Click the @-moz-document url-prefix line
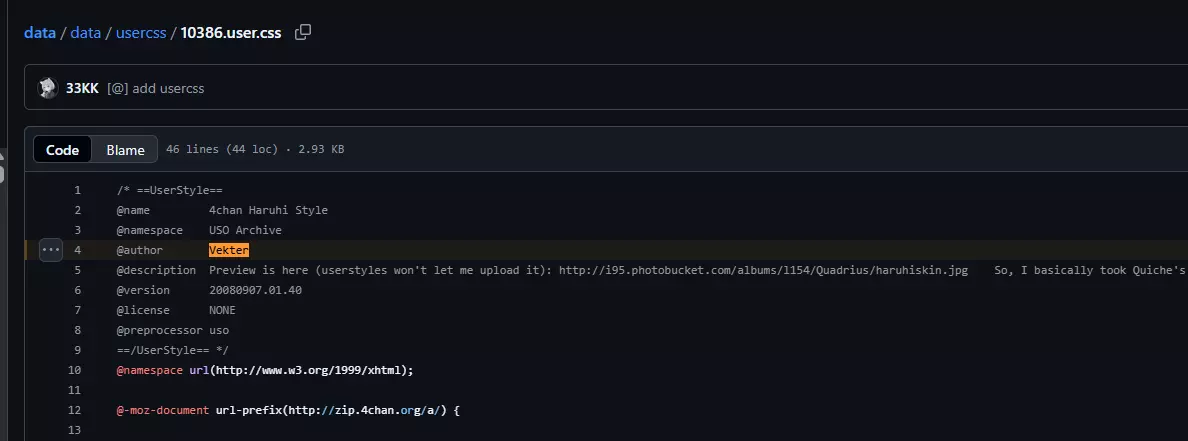Image resolution: width=1188 pixels, height=441 pixels. click(289, 410)
